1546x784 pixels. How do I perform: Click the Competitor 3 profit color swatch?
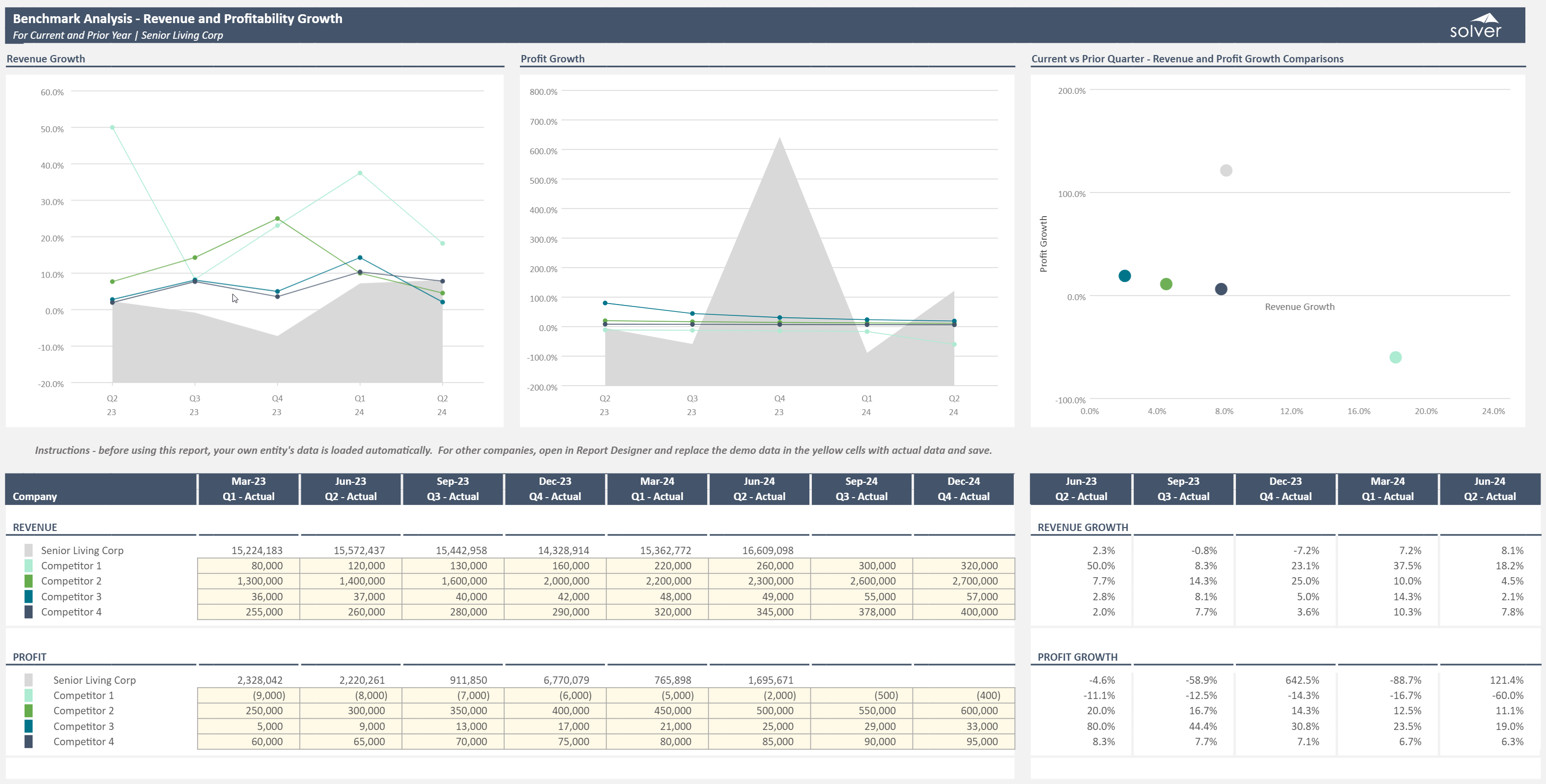click(28, 726)
